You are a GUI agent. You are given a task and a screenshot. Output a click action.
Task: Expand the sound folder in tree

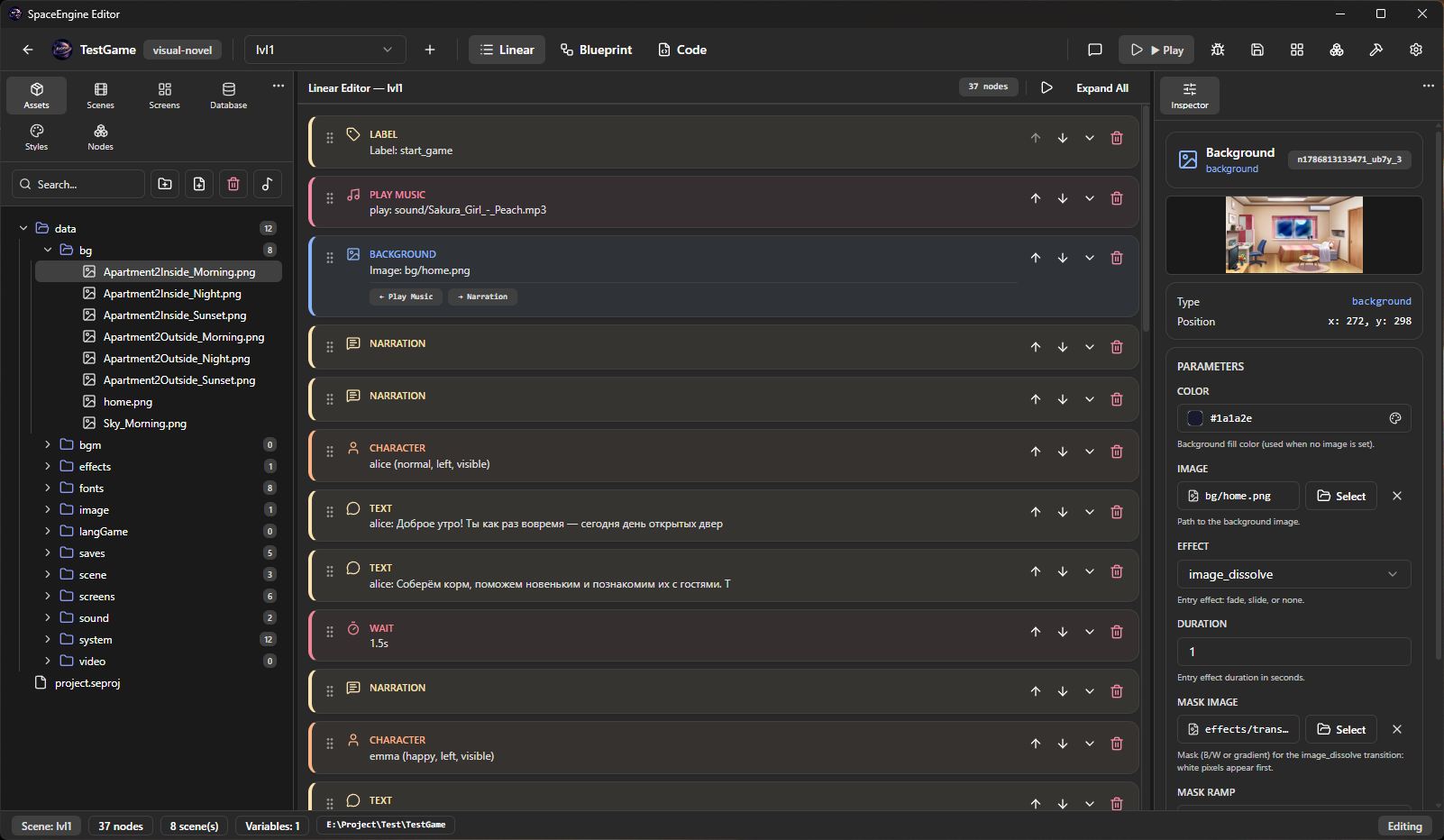click(48, 617)
